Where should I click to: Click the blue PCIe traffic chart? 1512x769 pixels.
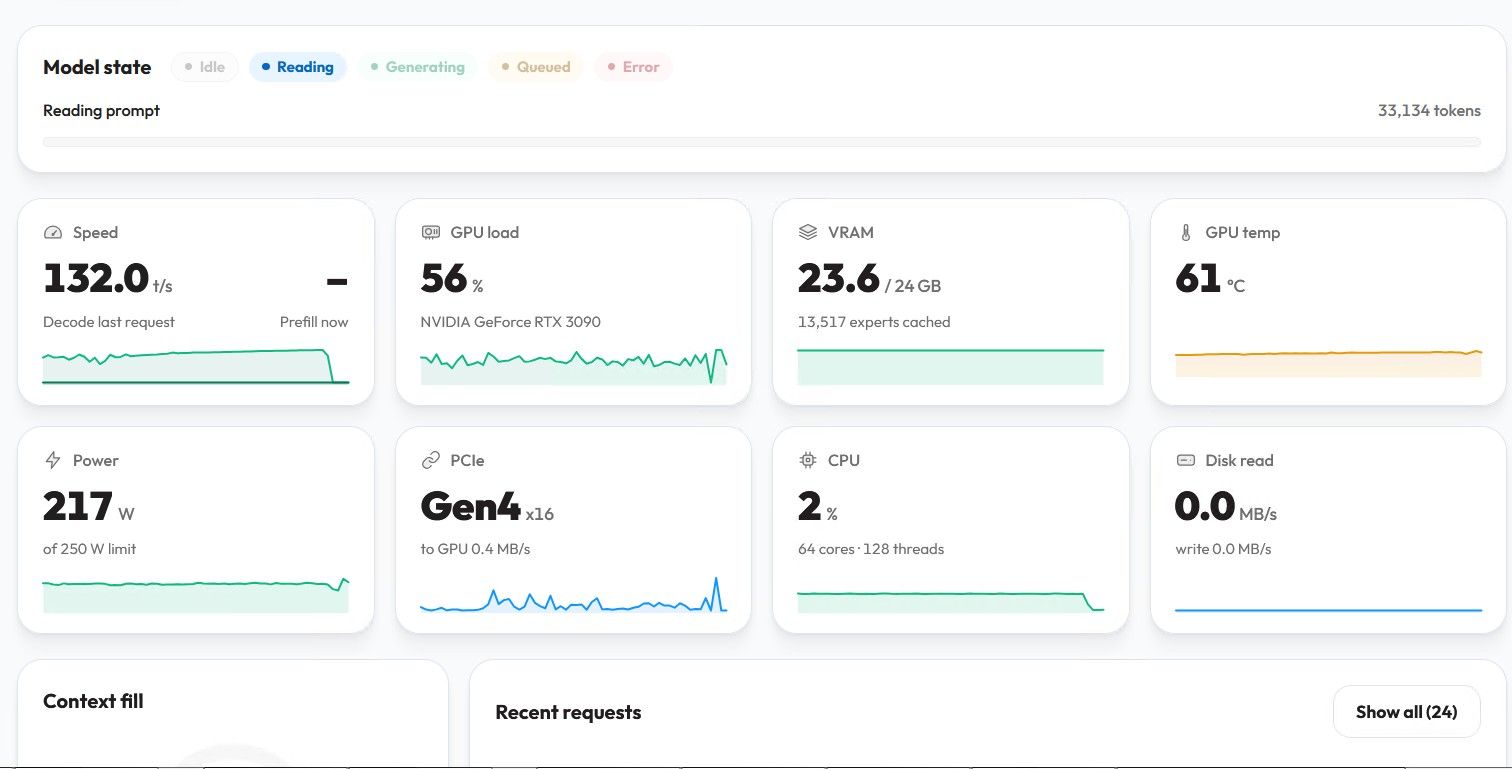click(x=574, y=594)
